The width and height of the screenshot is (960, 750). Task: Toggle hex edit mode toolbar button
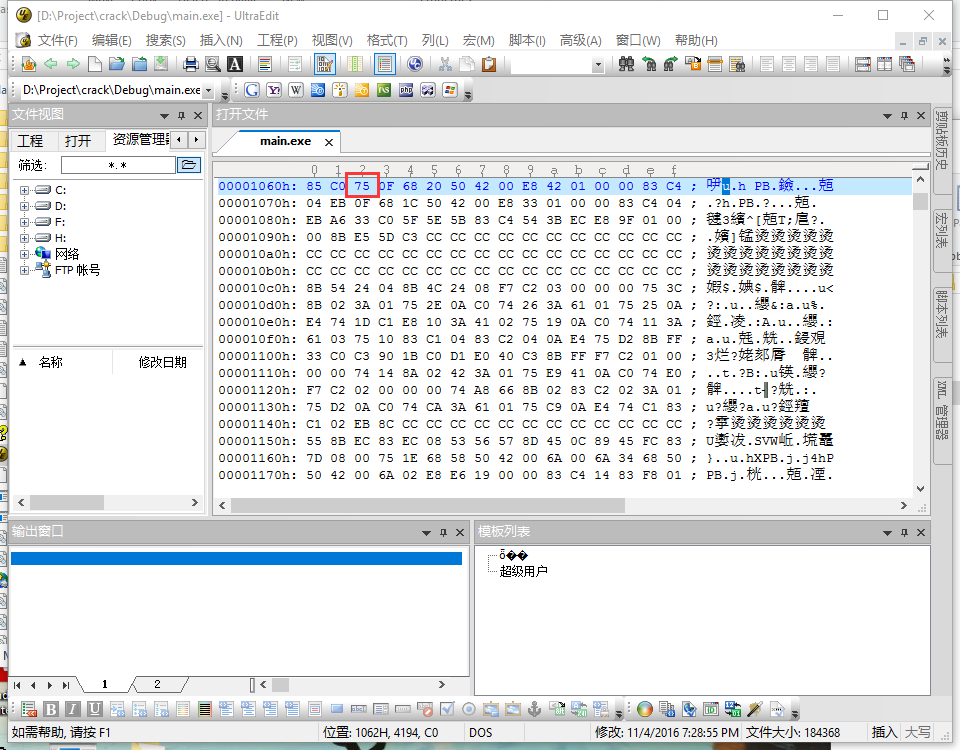324,64
